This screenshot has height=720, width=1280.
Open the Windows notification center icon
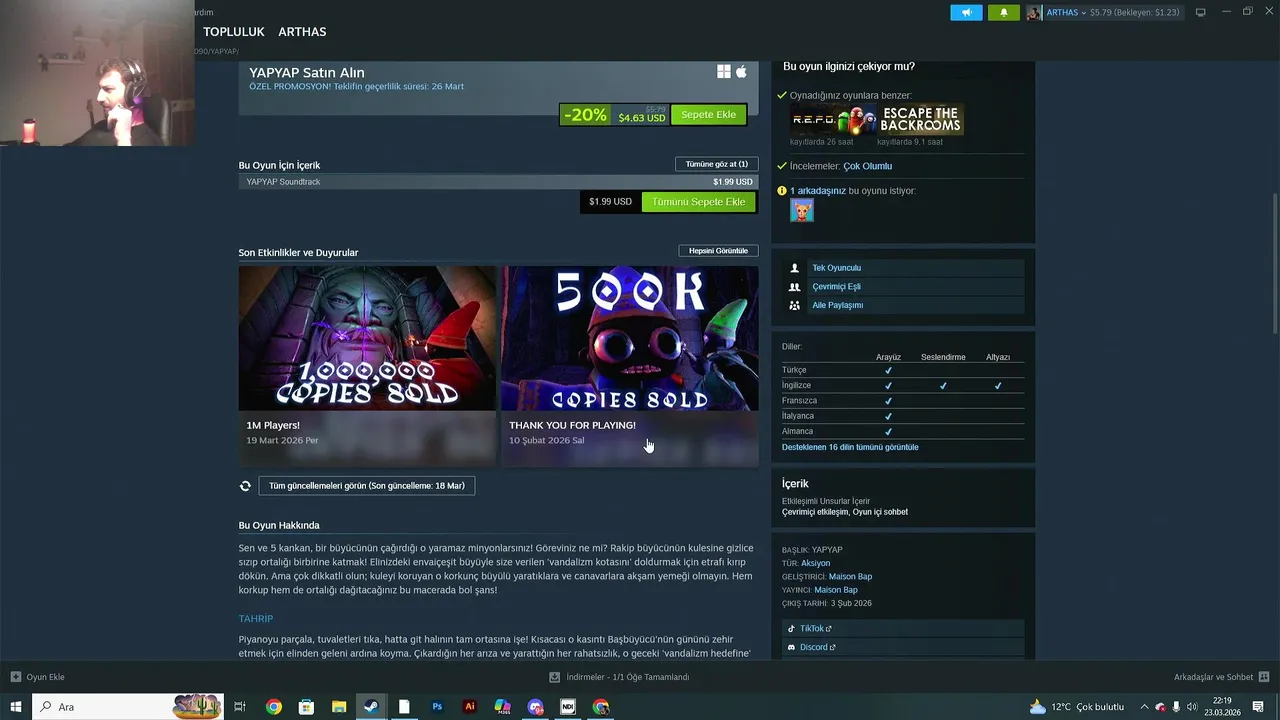point(1258,707)
